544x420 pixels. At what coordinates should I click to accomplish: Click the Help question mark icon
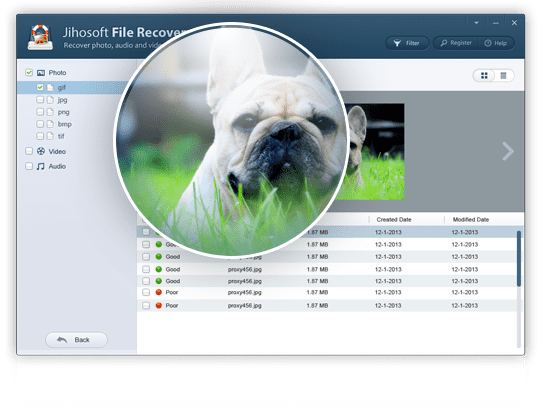(x=488, y=43)
